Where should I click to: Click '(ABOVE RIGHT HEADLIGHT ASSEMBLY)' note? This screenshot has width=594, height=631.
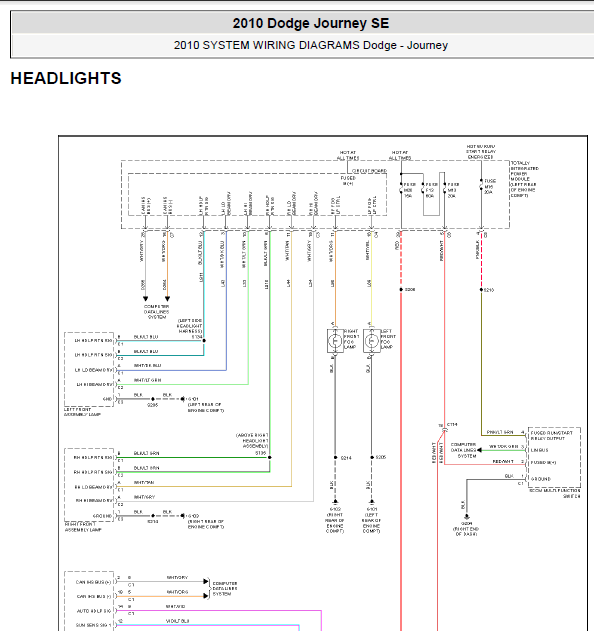pos(252,441)
